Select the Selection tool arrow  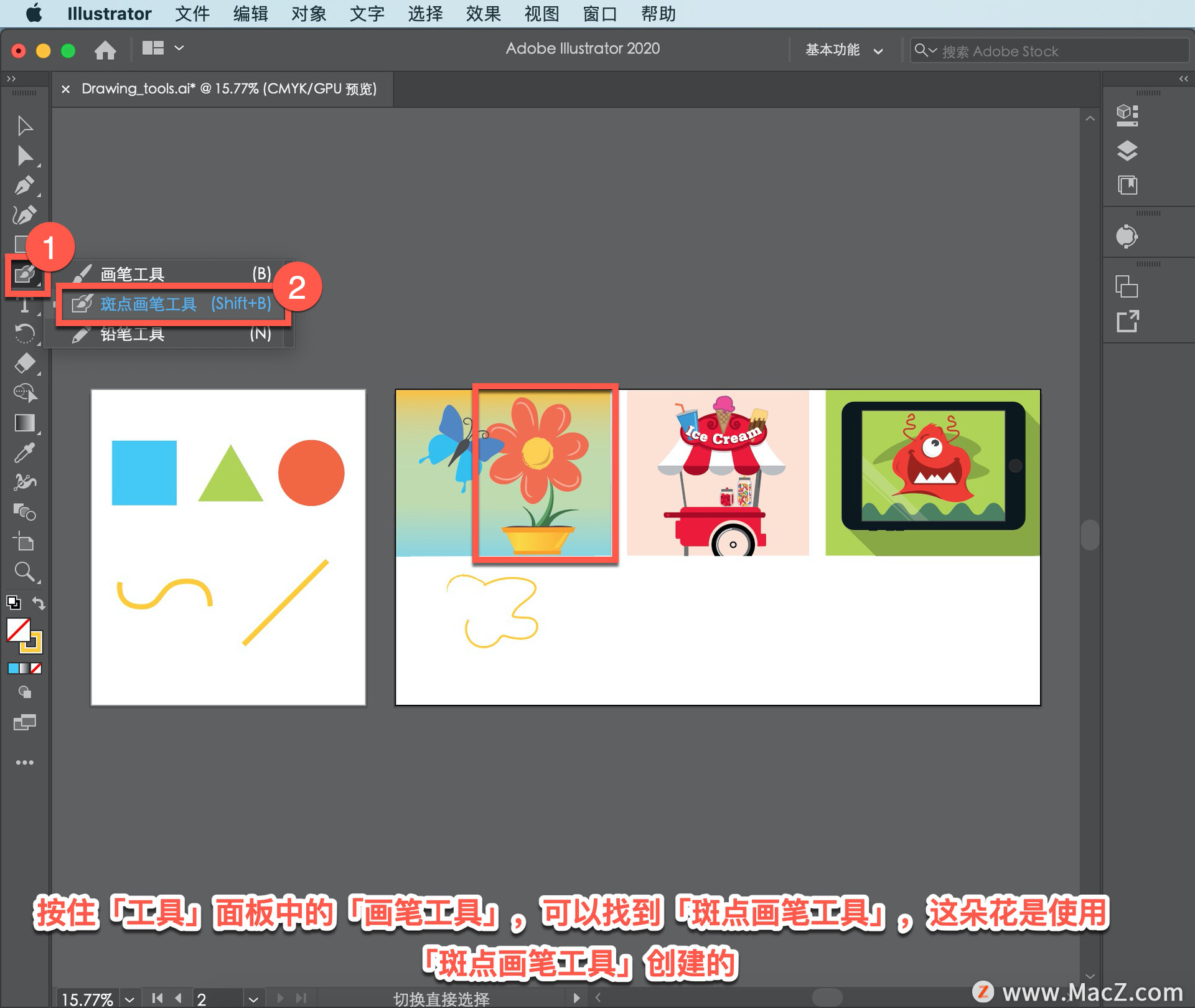click(x=25, y=126)
